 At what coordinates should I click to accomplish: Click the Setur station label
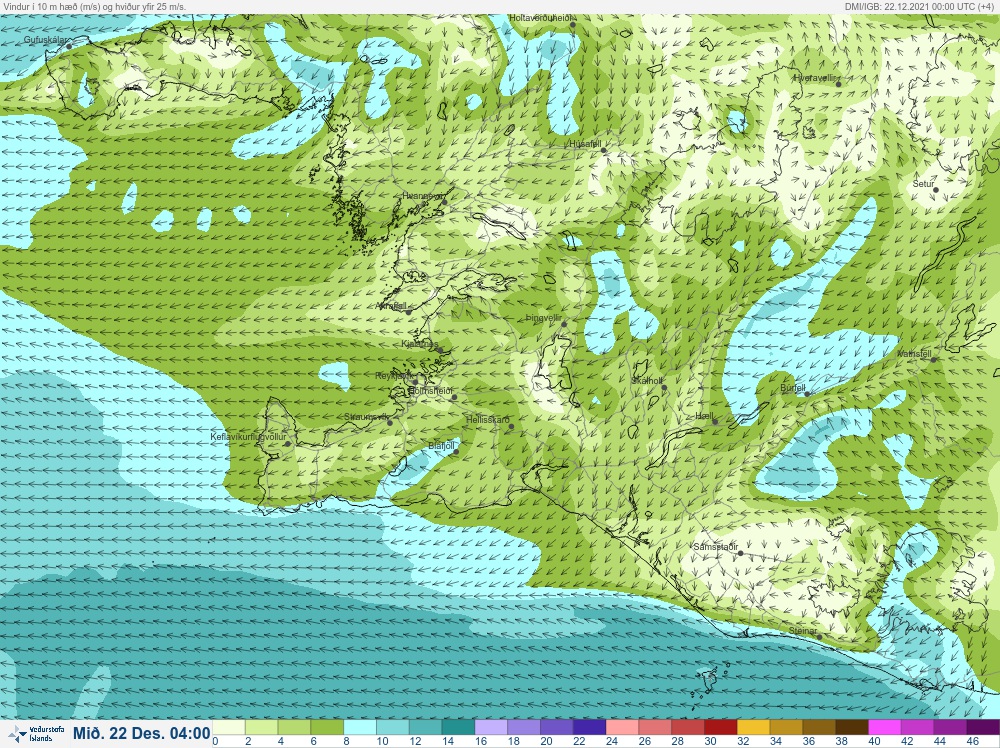pos(923,184)
